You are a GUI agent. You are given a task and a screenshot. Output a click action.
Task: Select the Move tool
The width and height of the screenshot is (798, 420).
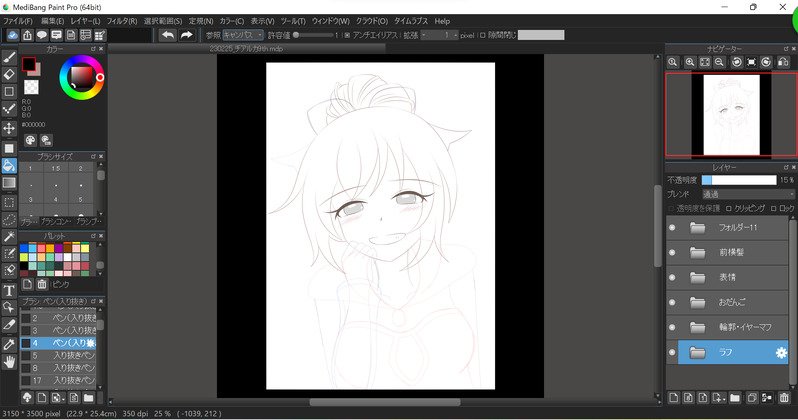9,128
